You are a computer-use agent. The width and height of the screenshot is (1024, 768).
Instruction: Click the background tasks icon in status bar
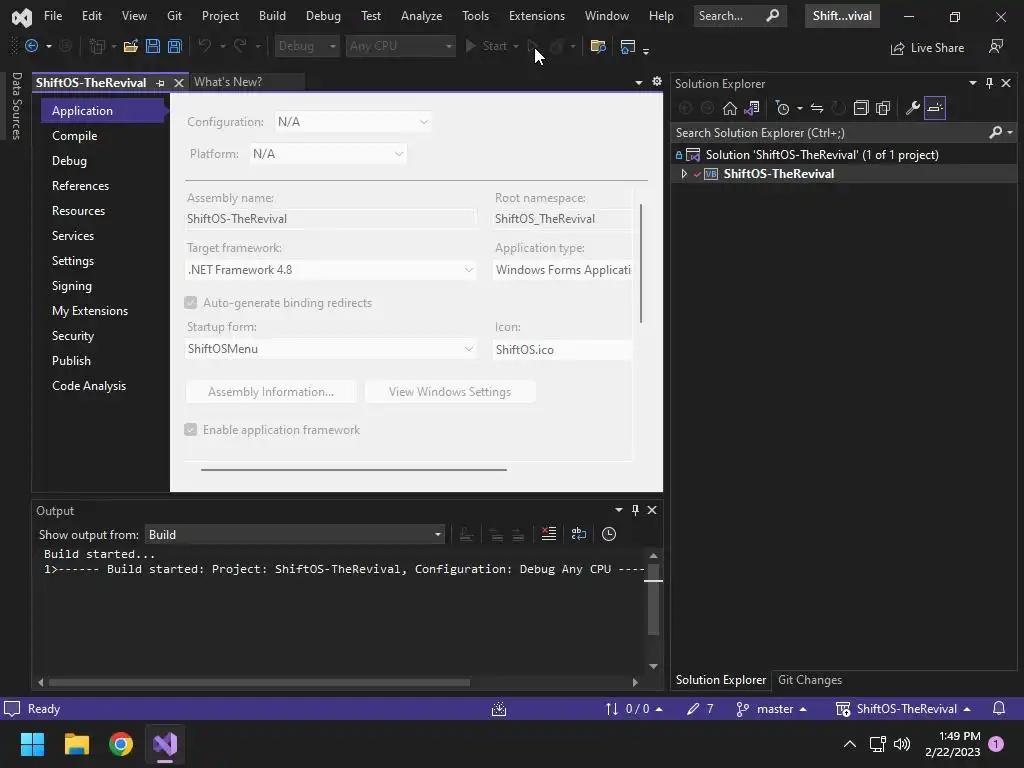click(499, 709)
